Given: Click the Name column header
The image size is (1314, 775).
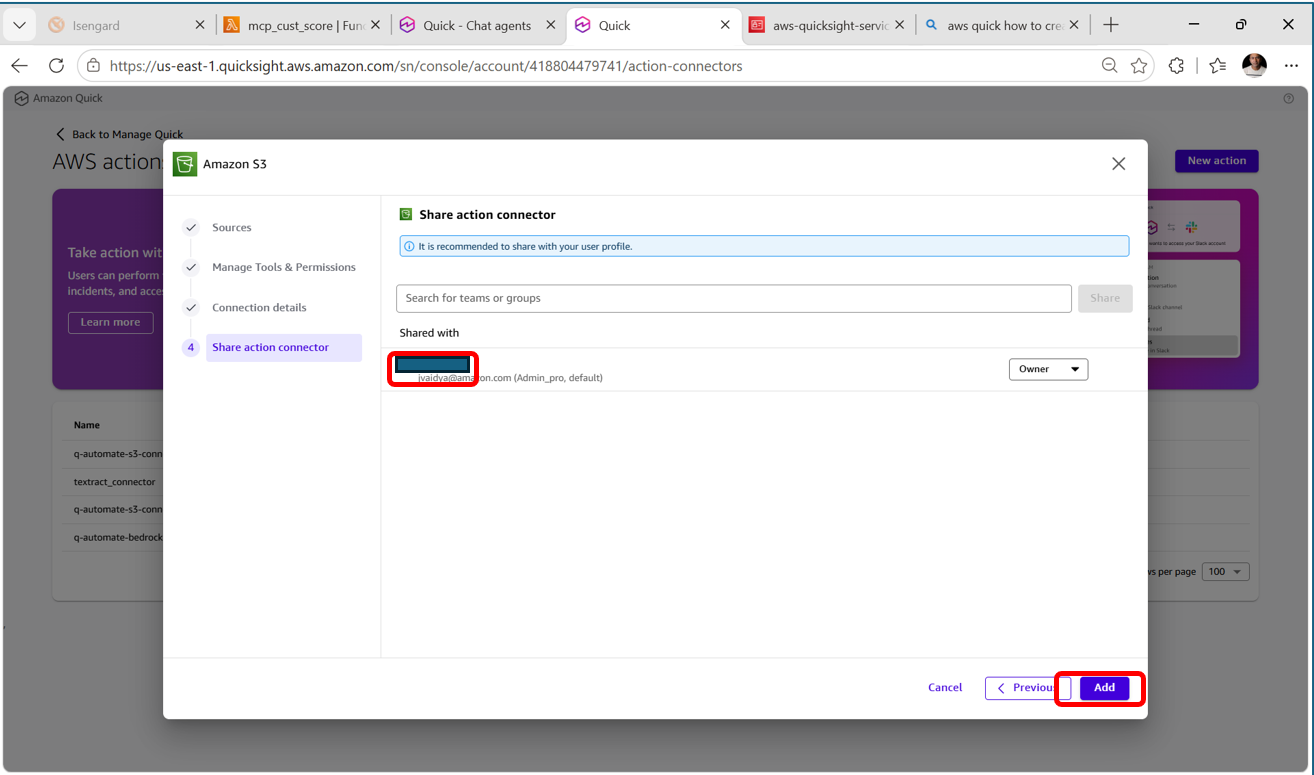Looking at the screenshot, I should tap(87, 425).
